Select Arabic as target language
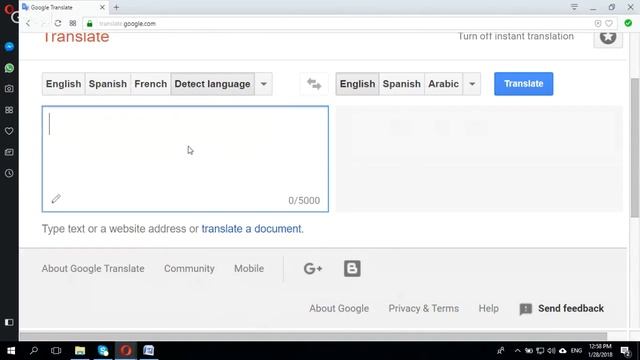The height and width of the screenshot is (360, 640). click(x=444, y=84)
